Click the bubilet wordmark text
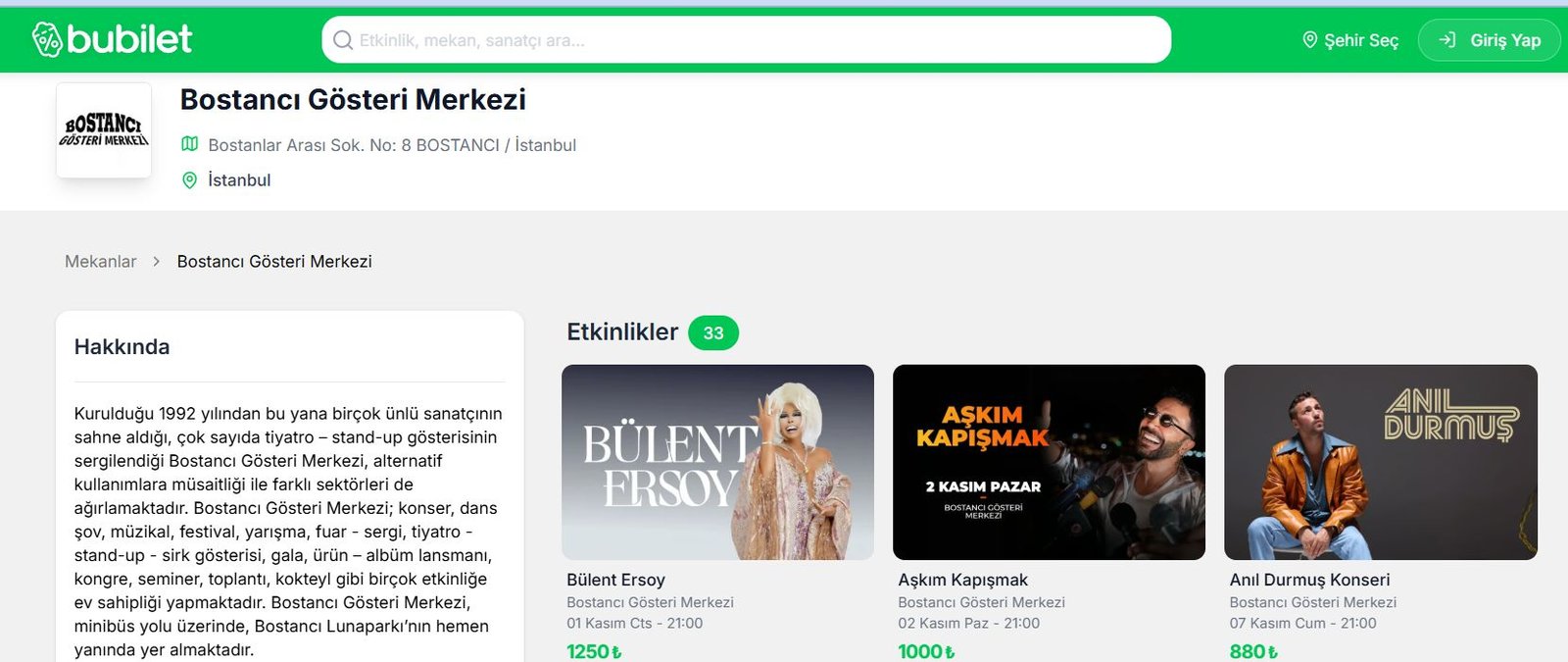Screen dimensions: 1568x662 [129, 39]
